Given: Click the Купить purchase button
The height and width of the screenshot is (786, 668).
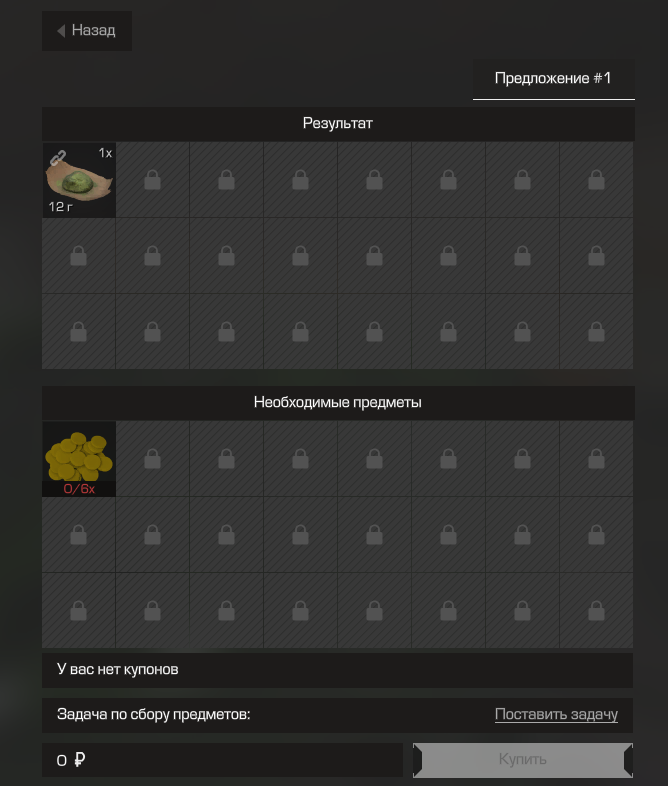Looking at the screenshot, I should click(x=523, y=760).
